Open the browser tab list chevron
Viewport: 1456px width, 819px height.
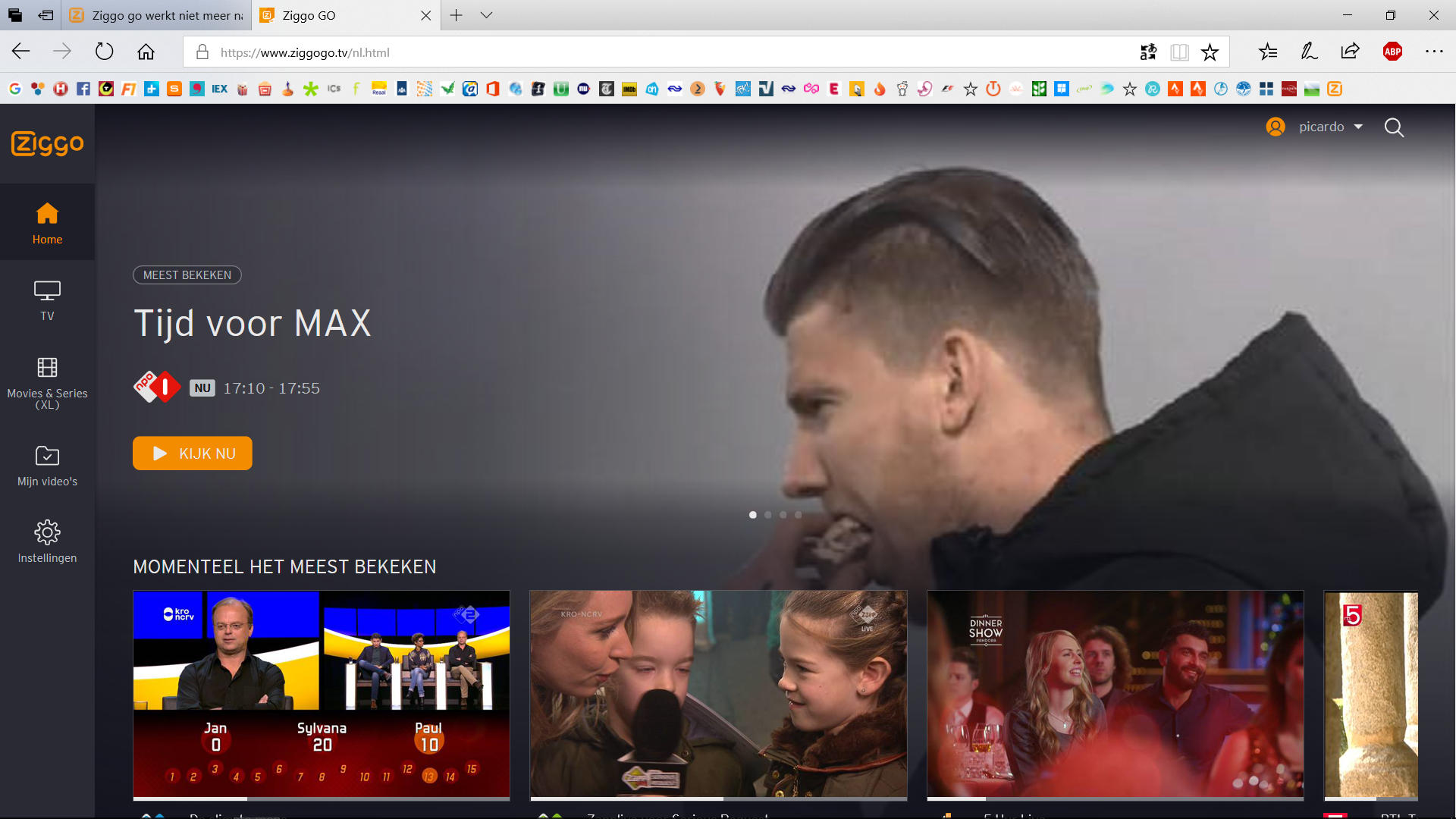(486, 15)
